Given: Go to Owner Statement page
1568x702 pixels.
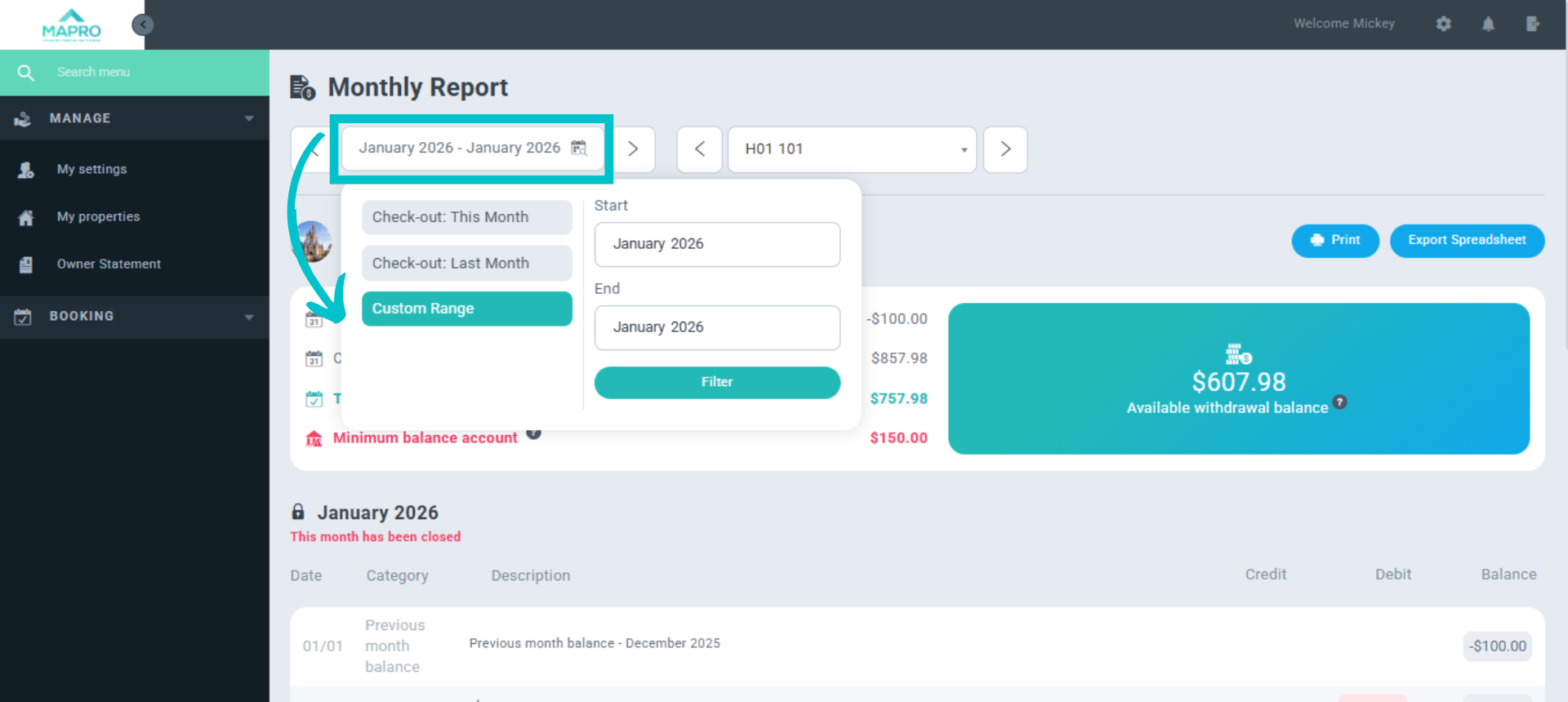Looking at the screenshot, I should pyautogui.click(x=109, y=264).
